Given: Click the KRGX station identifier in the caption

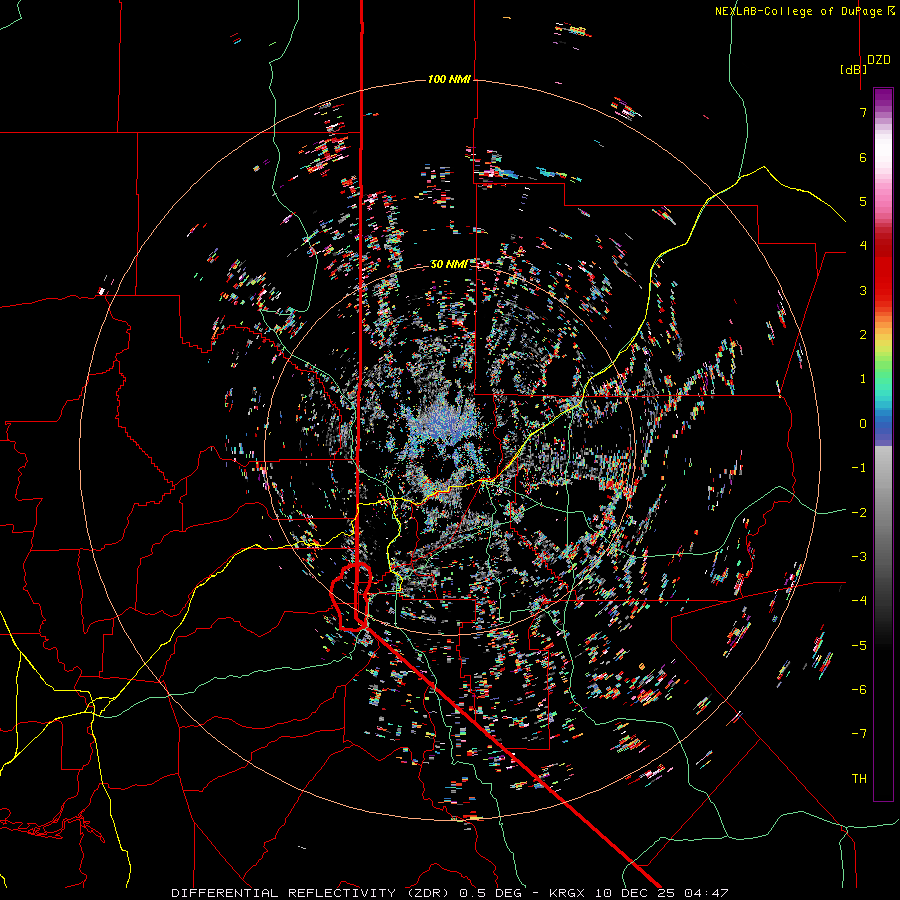Looking at the screenshot, I should (567, 893).
